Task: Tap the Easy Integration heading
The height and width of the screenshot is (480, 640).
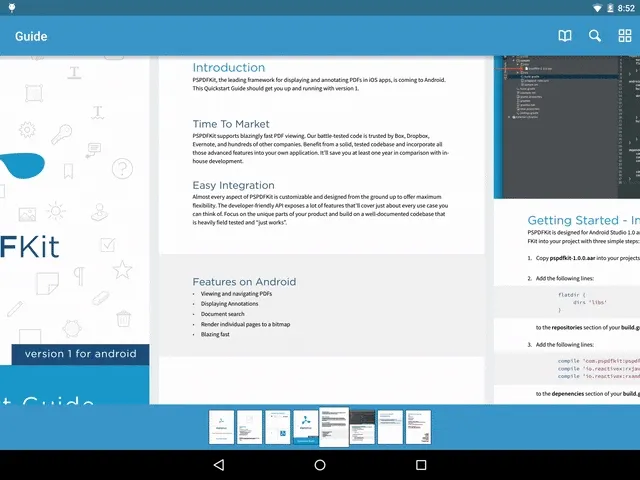Action: click(x=233, y=185)
